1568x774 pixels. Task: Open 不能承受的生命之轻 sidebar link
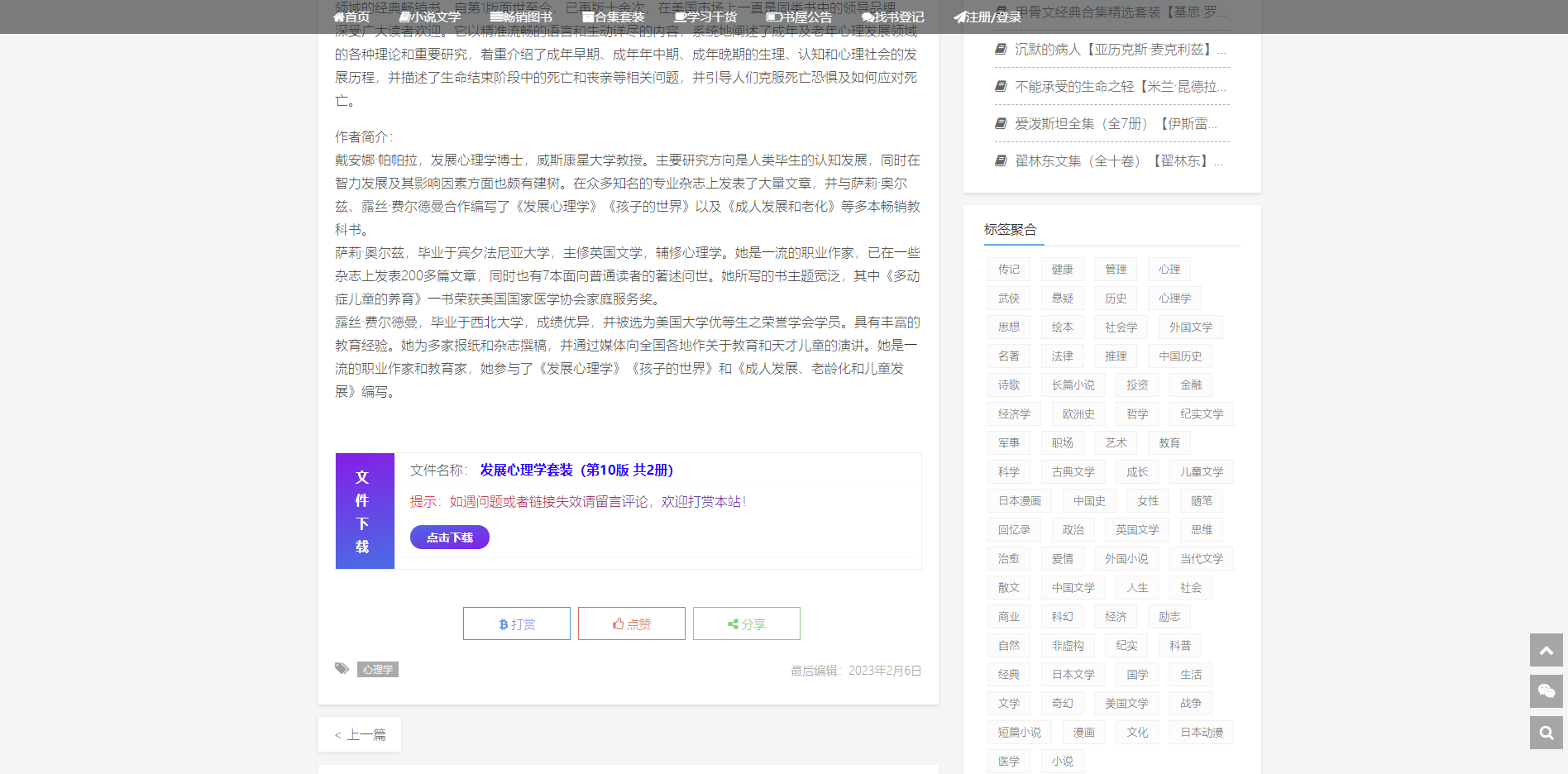(x=1121, y=87)
